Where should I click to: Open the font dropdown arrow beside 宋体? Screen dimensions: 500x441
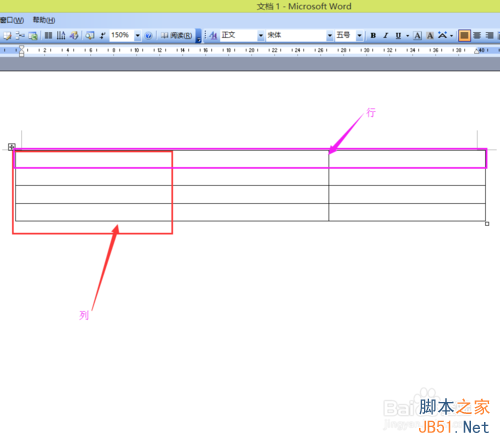[x=330, y=35]
